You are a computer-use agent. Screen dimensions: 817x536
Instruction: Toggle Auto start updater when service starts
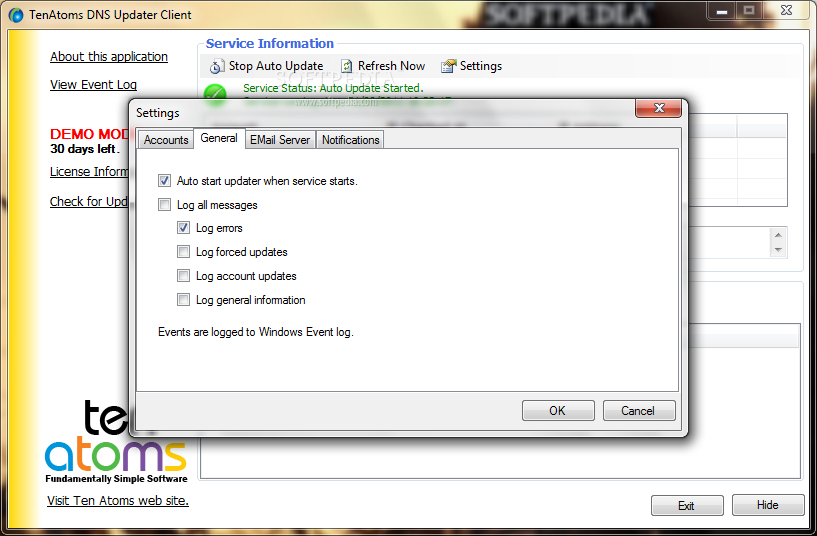pos(164,181)
